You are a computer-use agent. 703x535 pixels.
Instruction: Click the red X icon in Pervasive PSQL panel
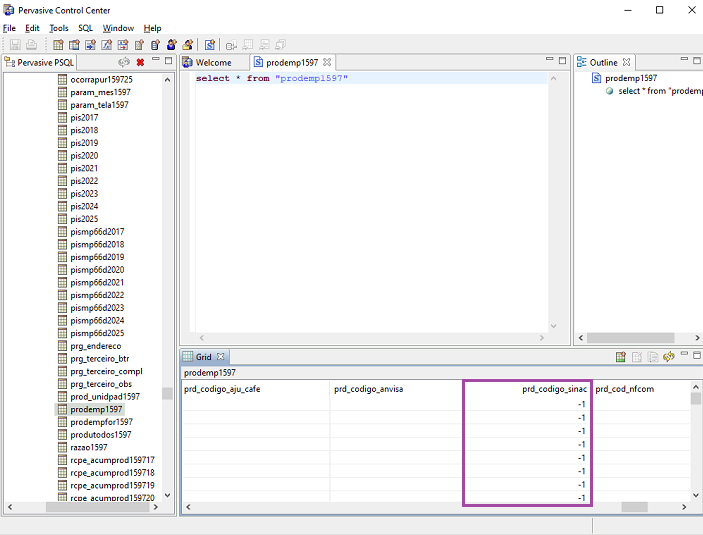pyautogui.click(x=140, y=62)
